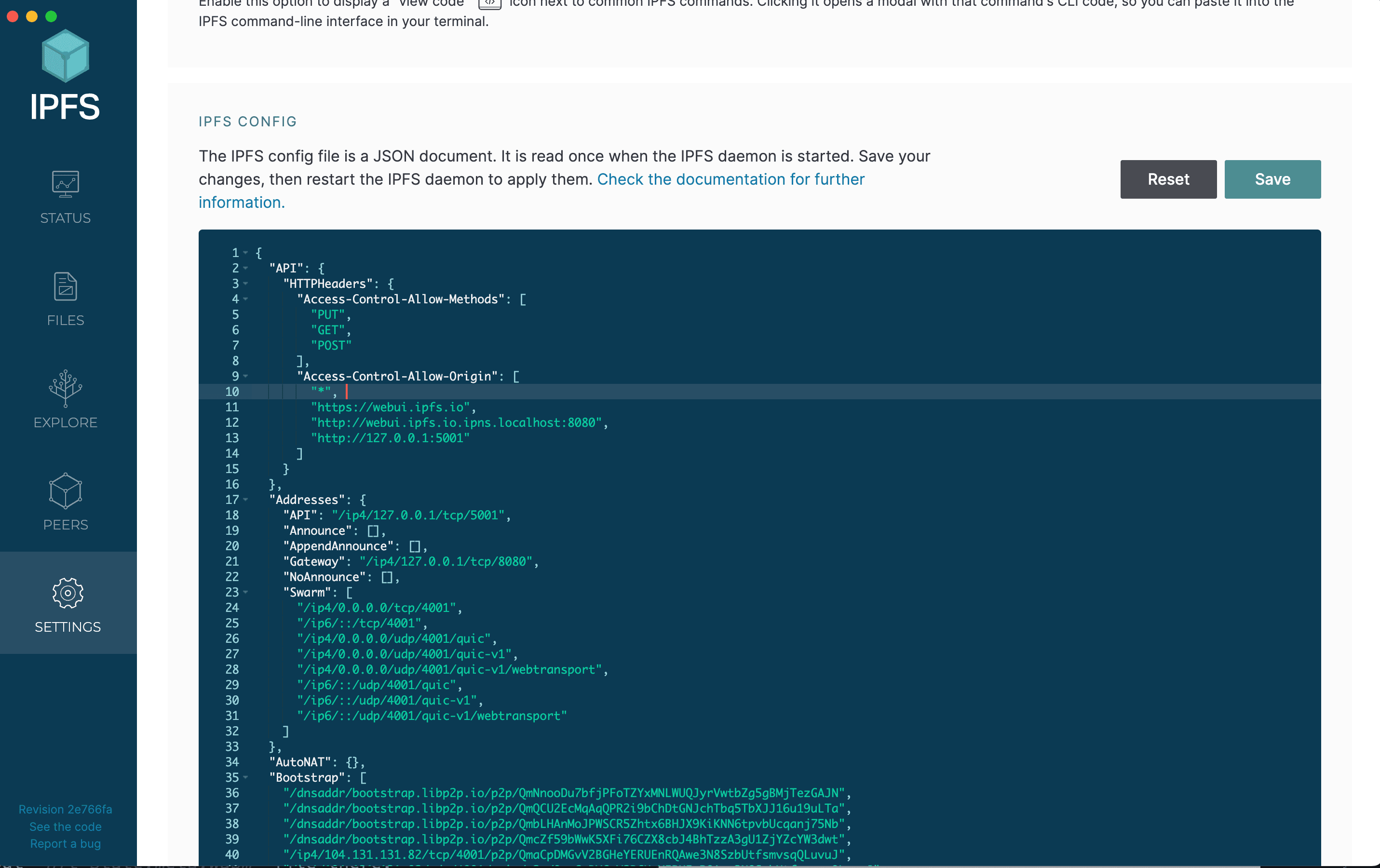Click the IPFS cube logo
Viewport: 1380px width, 868px height.
pos(65,55)
